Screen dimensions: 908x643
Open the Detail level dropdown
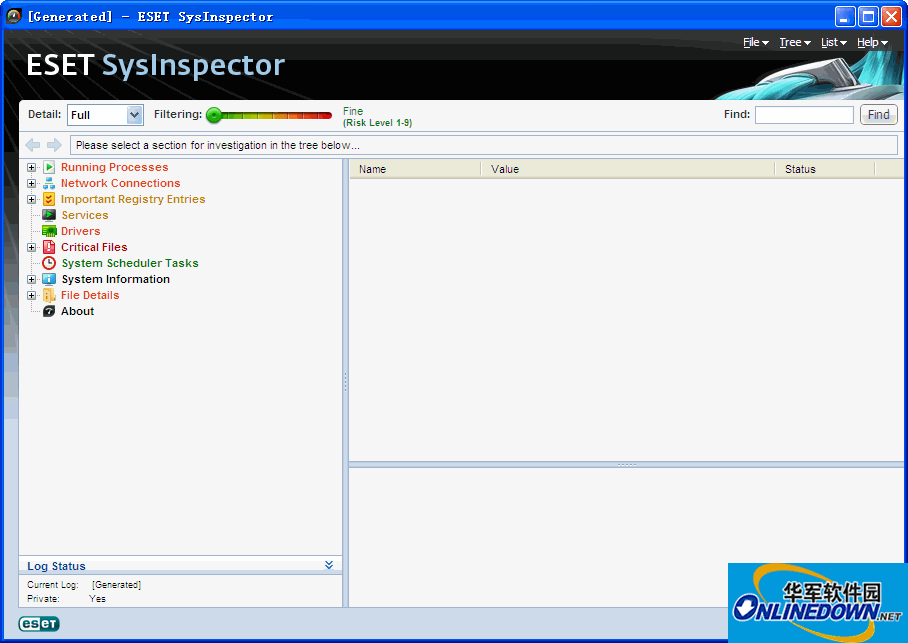(x=134, y=115)
